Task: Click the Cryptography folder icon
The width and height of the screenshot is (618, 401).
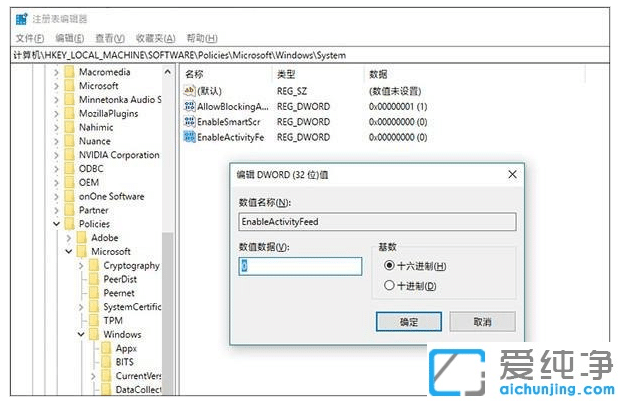Action: pyautogui.click(x=94, y=265)
